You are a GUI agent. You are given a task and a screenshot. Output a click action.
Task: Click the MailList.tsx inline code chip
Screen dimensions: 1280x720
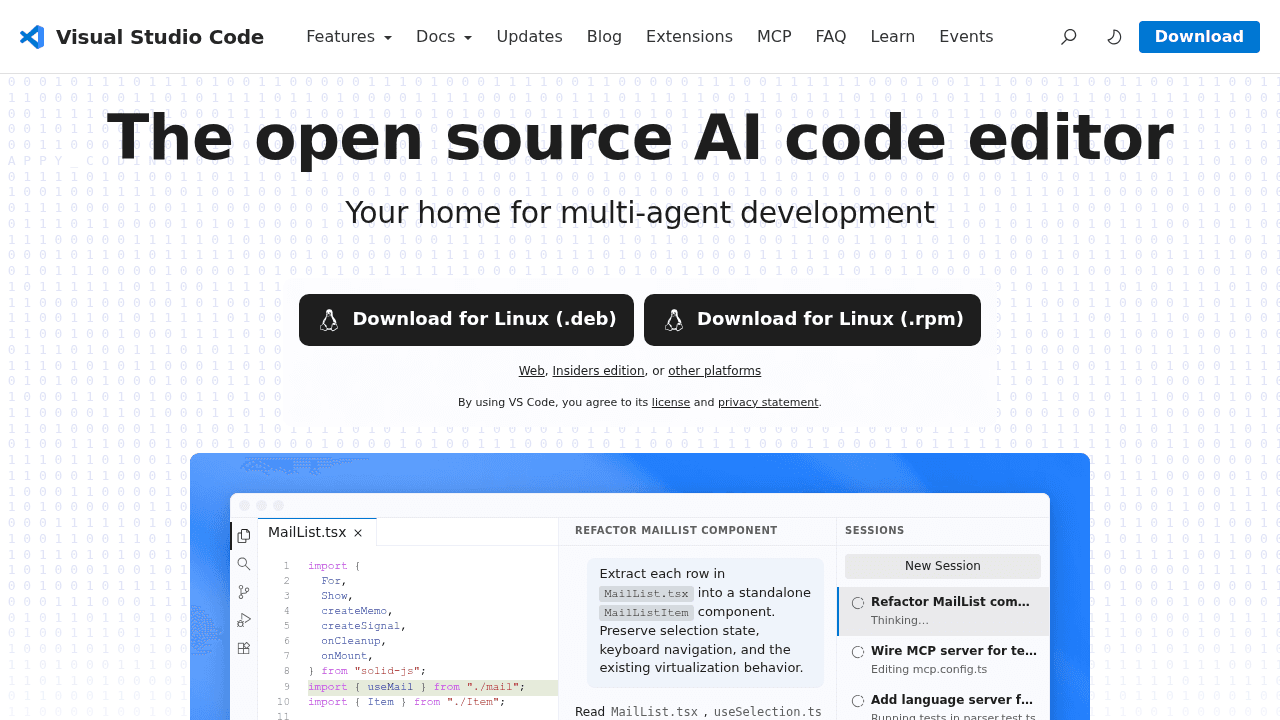click(x=646, y=594)
